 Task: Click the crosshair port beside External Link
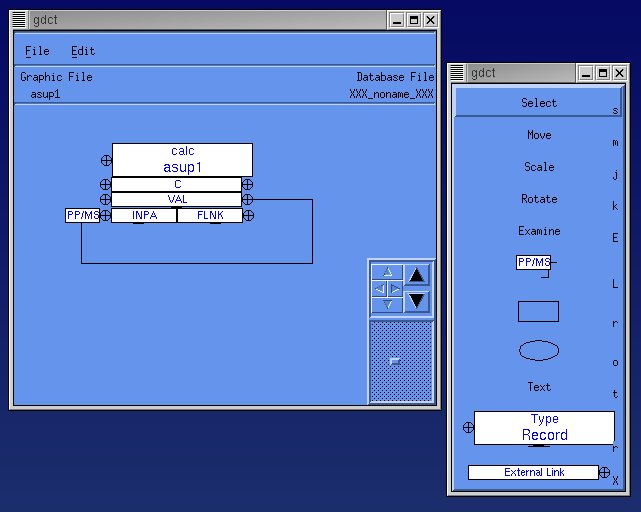point(605,472)
